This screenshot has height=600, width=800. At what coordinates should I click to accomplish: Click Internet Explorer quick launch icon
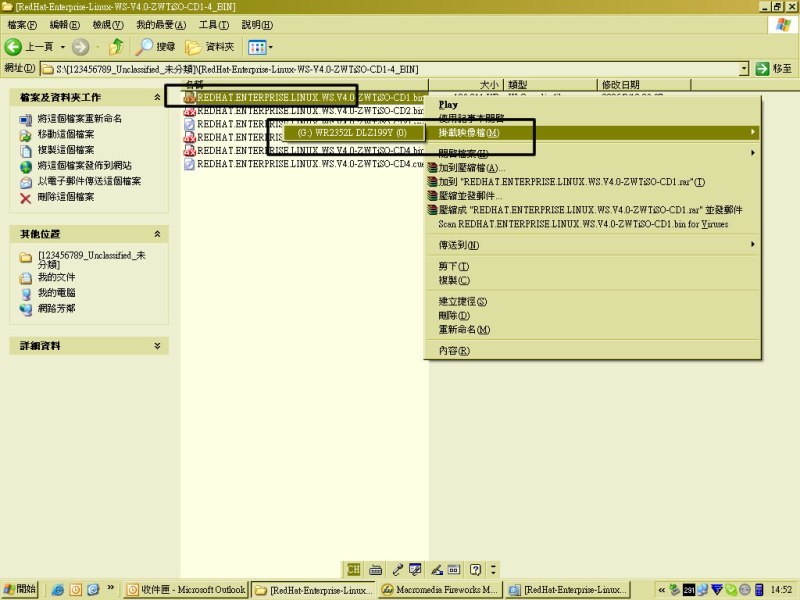(58, 590)
